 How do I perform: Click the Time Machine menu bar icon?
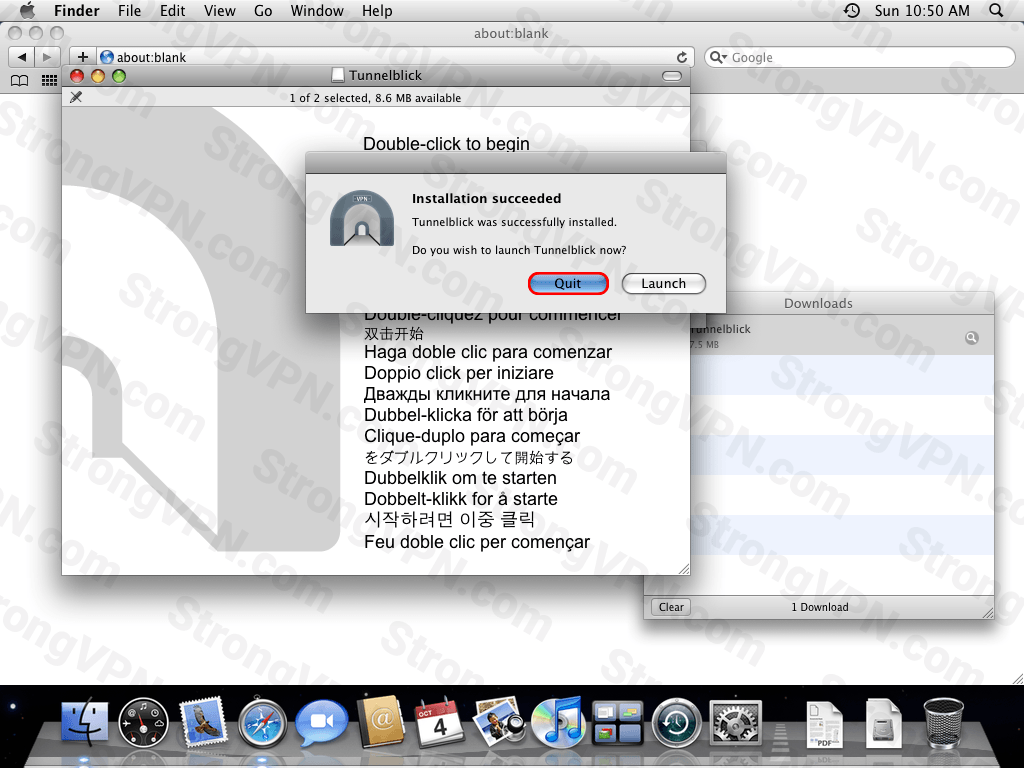coord(852,10)
